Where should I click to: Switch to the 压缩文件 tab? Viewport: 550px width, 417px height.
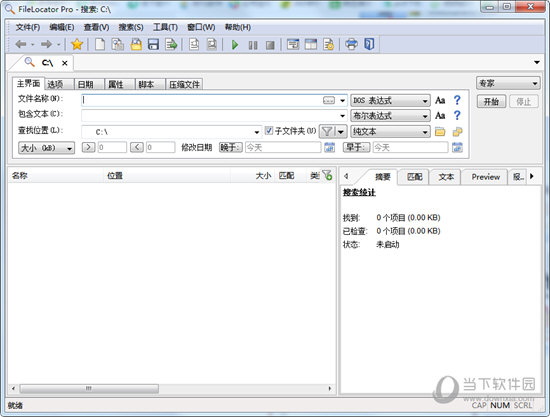tap(185, 84)
